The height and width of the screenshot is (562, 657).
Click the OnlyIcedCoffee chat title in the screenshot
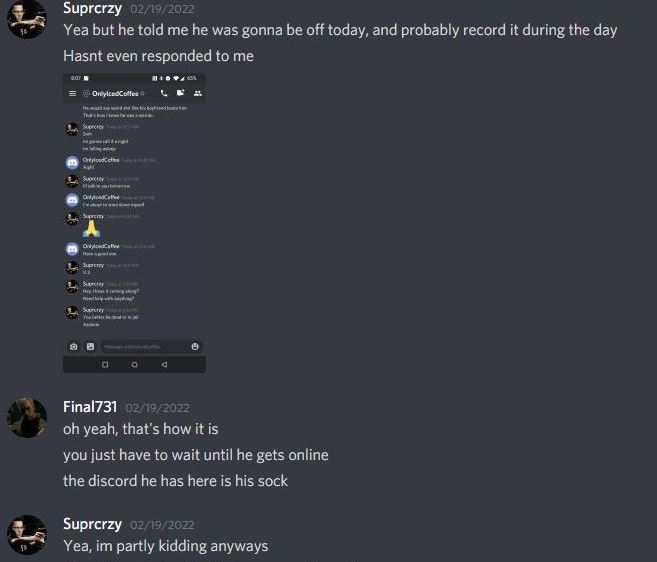pos(115,93)
